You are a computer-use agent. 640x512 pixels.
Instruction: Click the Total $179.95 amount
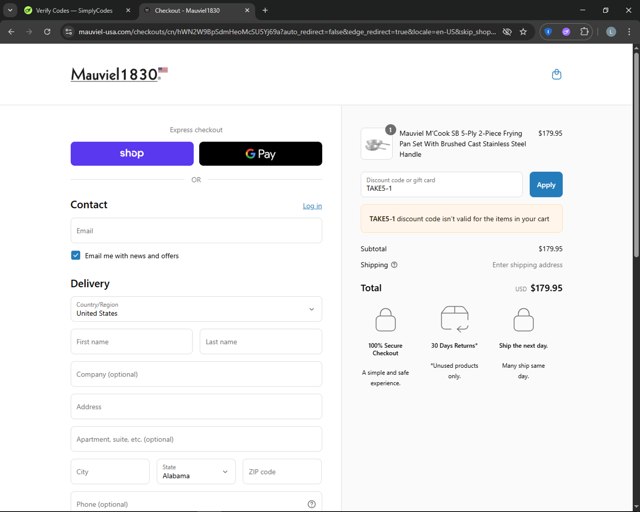[546, 288]
